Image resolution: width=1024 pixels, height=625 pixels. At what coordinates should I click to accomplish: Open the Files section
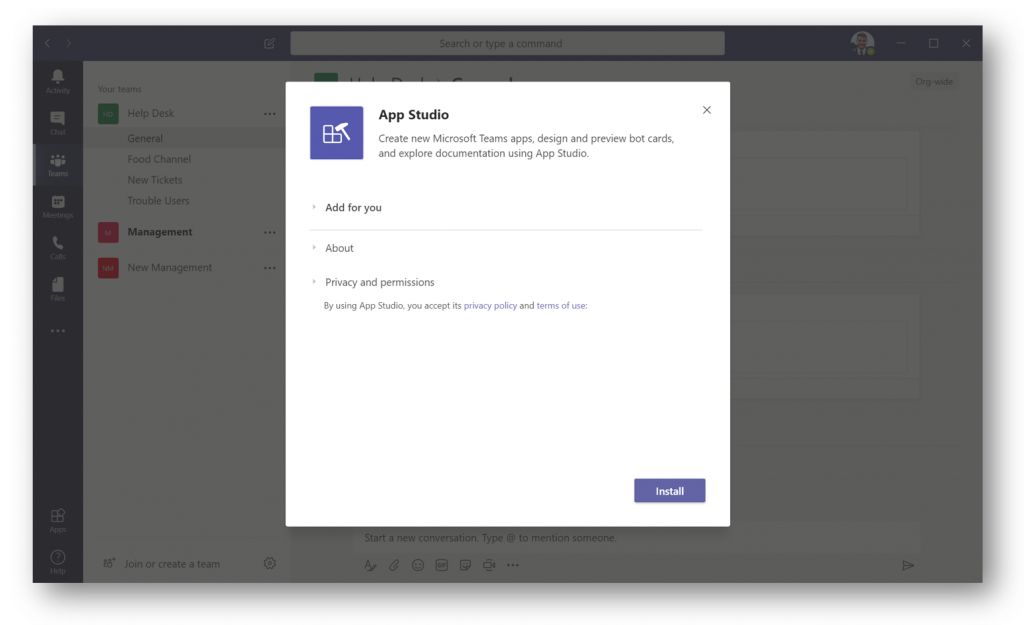tap(57, 289)
